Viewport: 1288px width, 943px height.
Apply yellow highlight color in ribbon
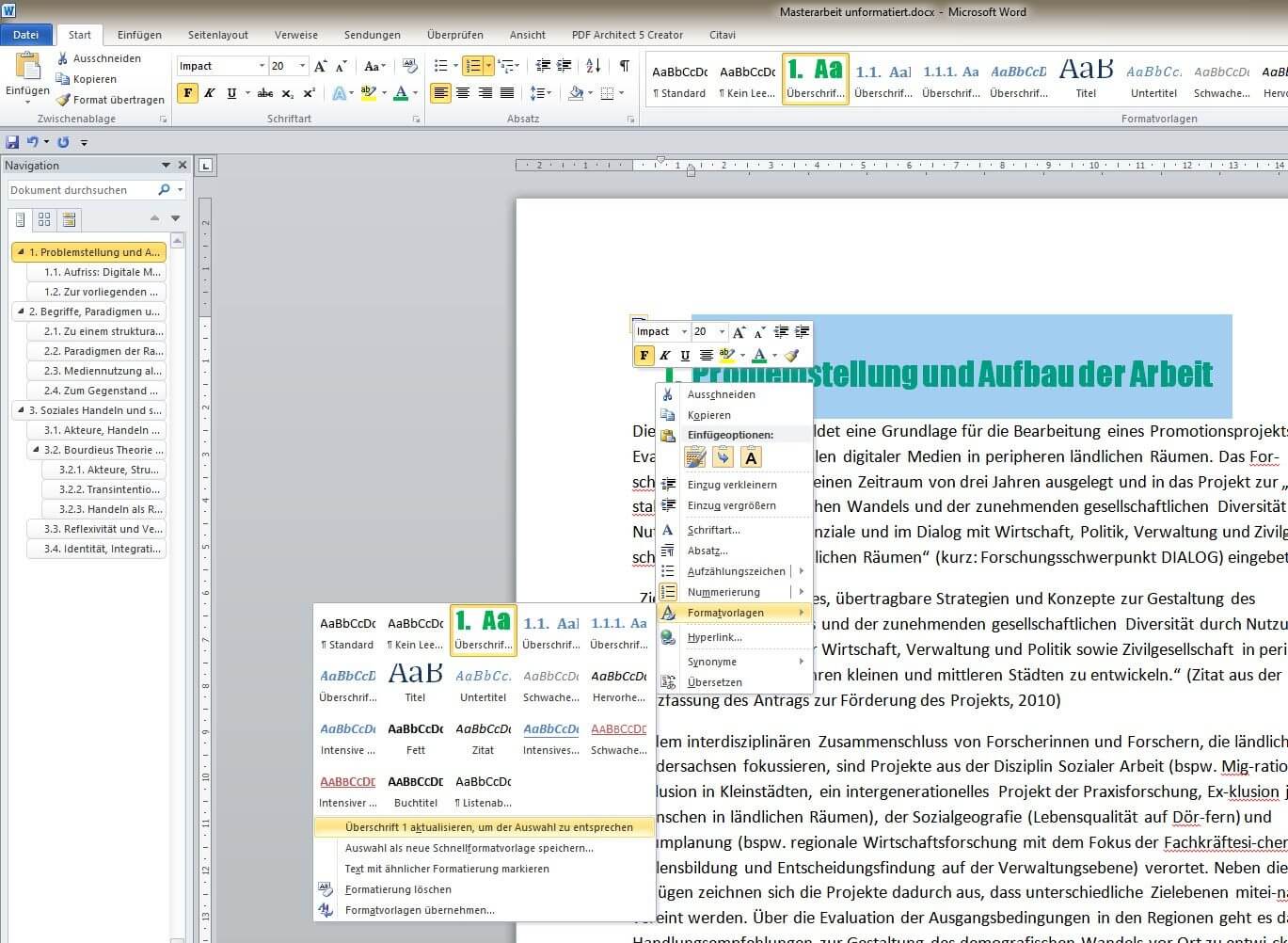368,93
